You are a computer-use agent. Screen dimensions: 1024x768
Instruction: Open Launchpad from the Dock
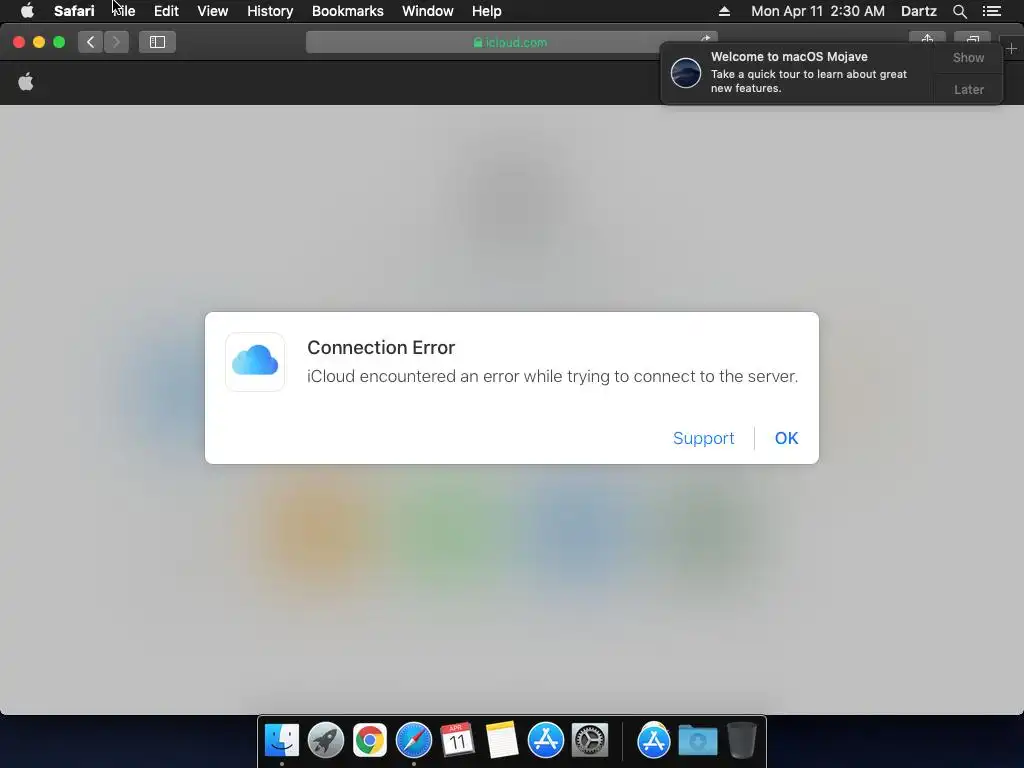click(325, 740)
